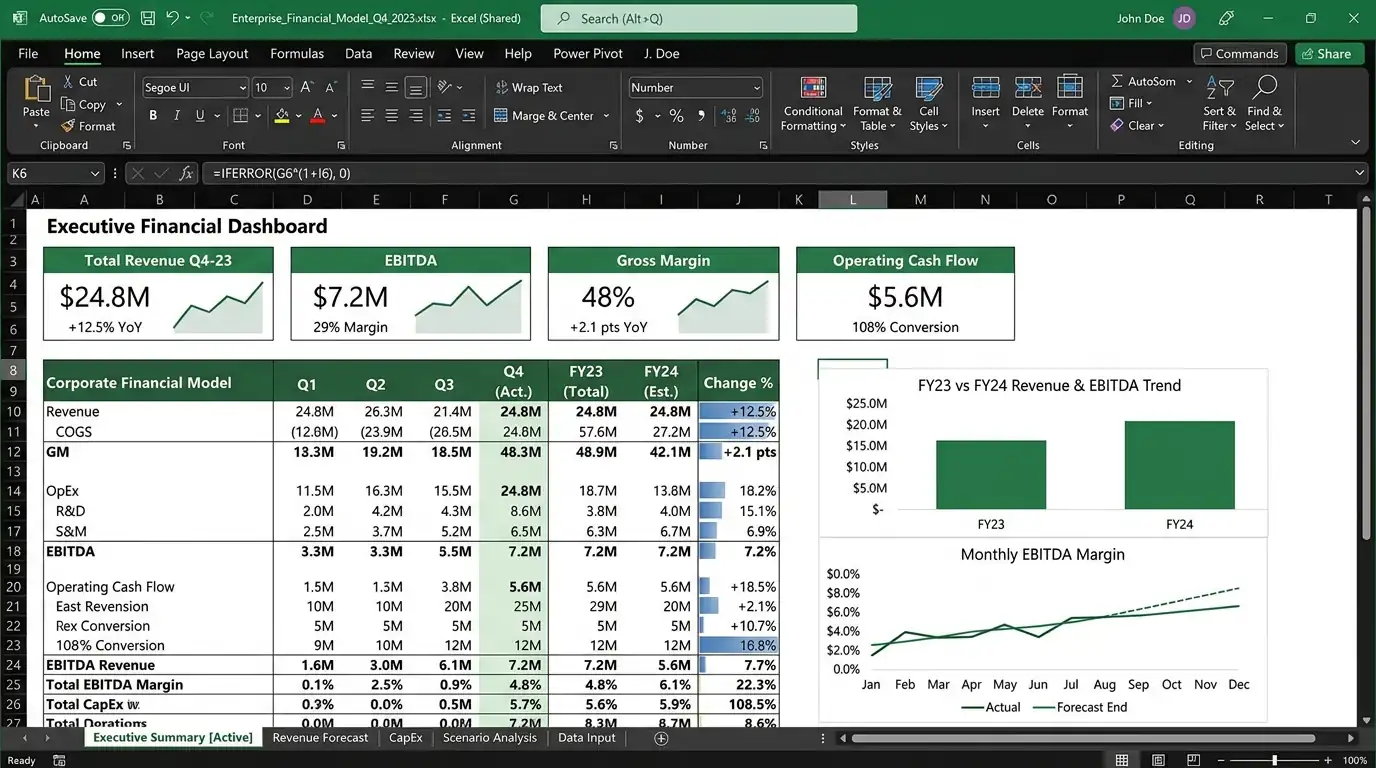Click the Sort & Filter icon

point(1219,89)
